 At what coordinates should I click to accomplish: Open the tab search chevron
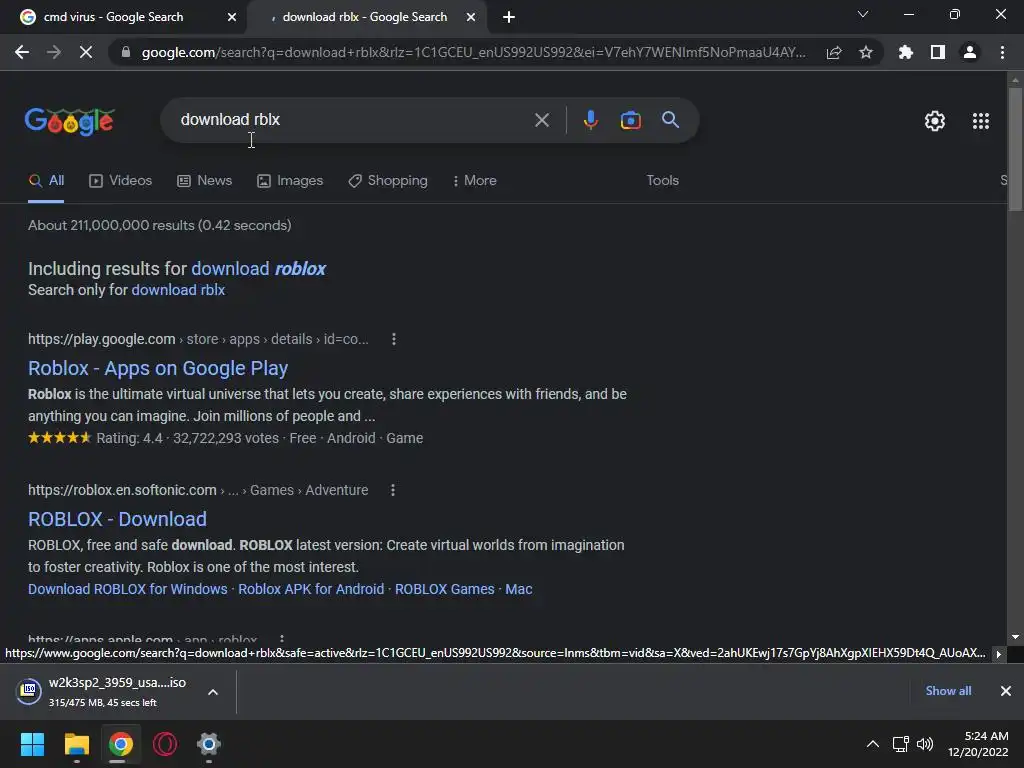pyautogui.click(x=863, y=14)
